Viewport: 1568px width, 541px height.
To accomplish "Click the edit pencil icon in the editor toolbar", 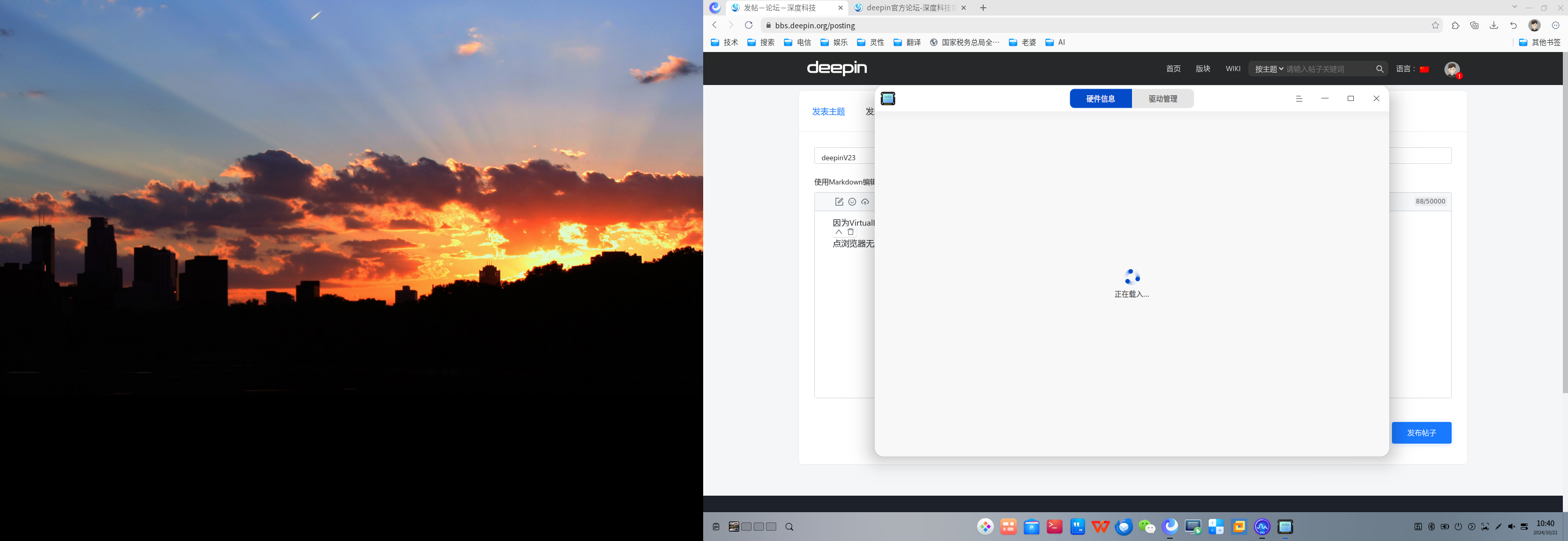I will click(839, 201).
